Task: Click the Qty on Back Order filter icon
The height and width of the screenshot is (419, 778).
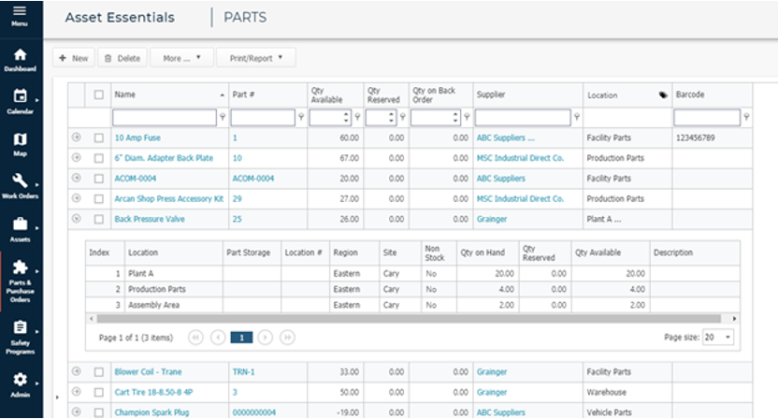Action: tap(466, 117)
